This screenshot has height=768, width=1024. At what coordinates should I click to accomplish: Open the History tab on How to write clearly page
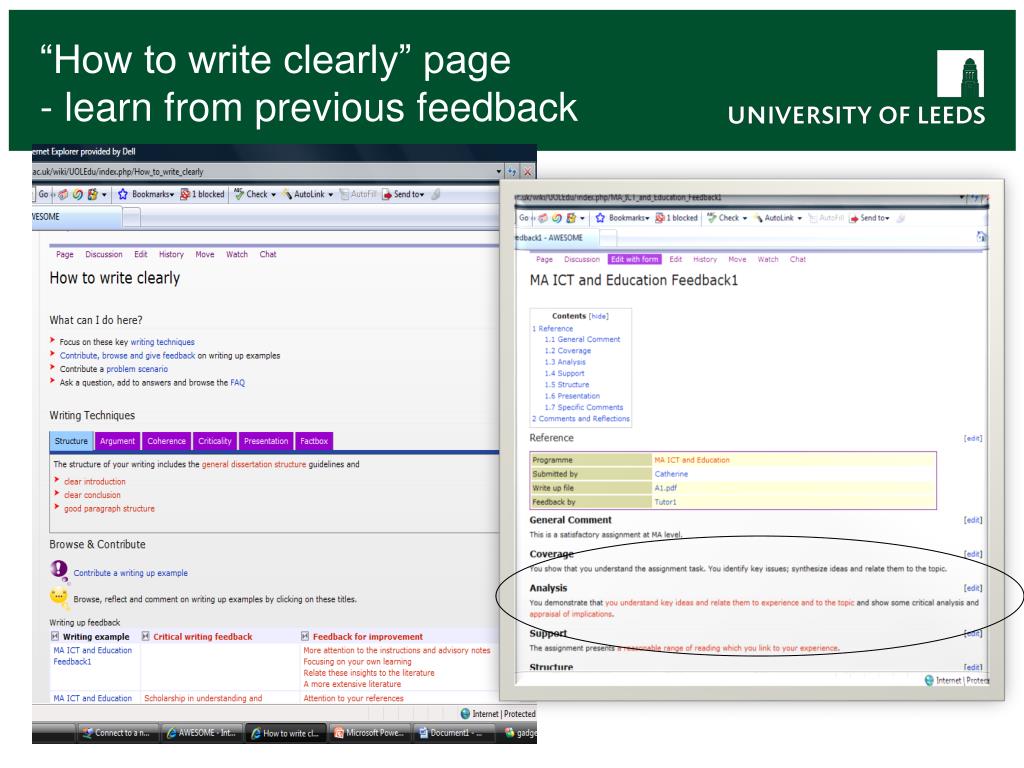click(171, 254)
